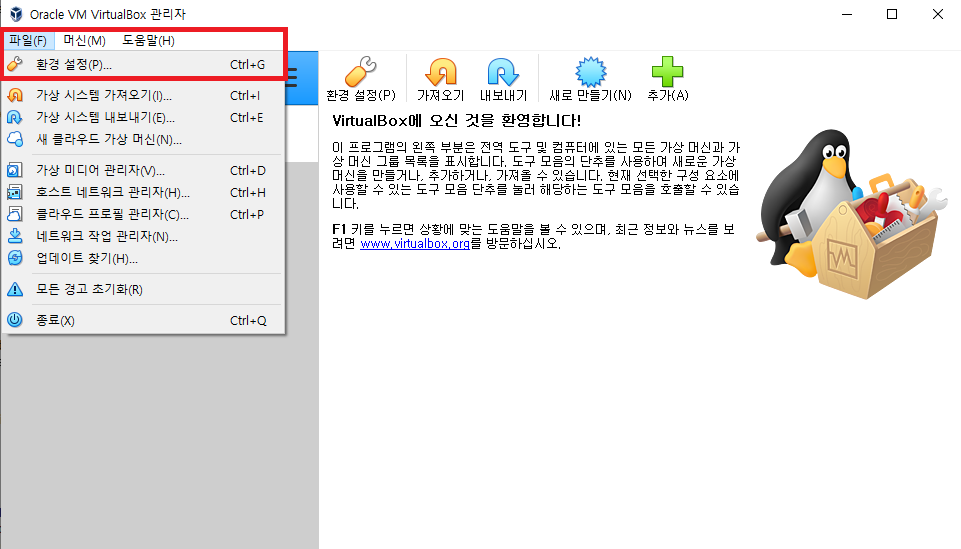Viewport: 961px width, 549px height.
Task: Choose 가상 시스템 내보내기(E)... menu item
Action: point(143,117)
